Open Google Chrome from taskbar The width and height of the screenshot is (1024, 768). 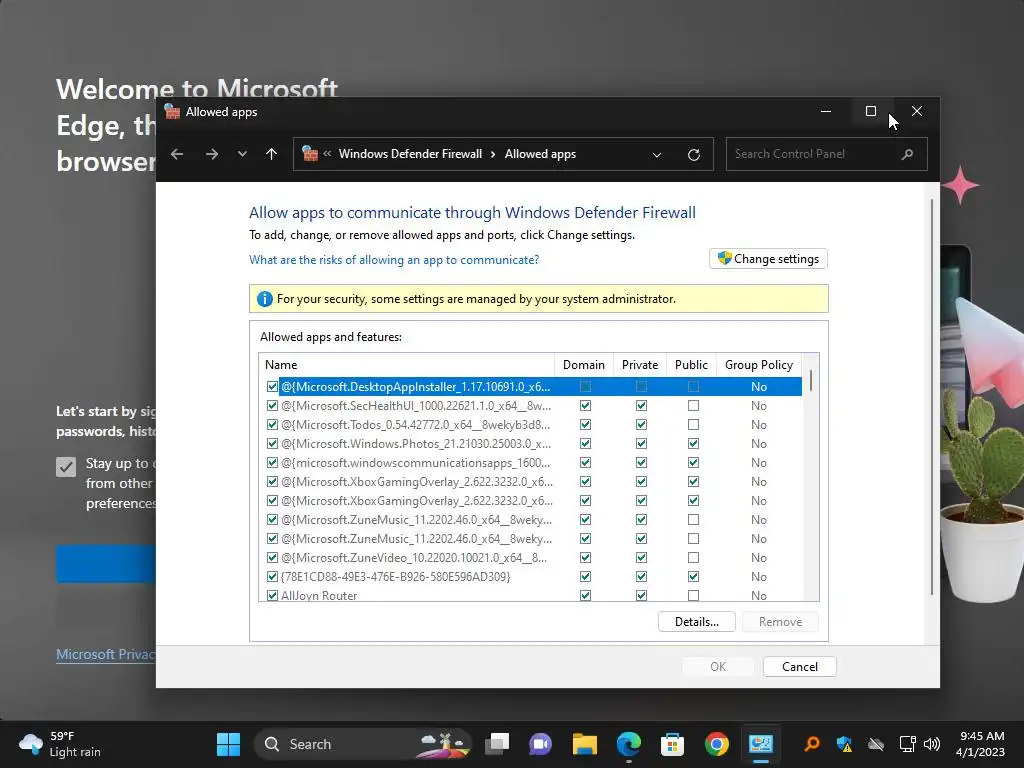[x=716, y=744]
